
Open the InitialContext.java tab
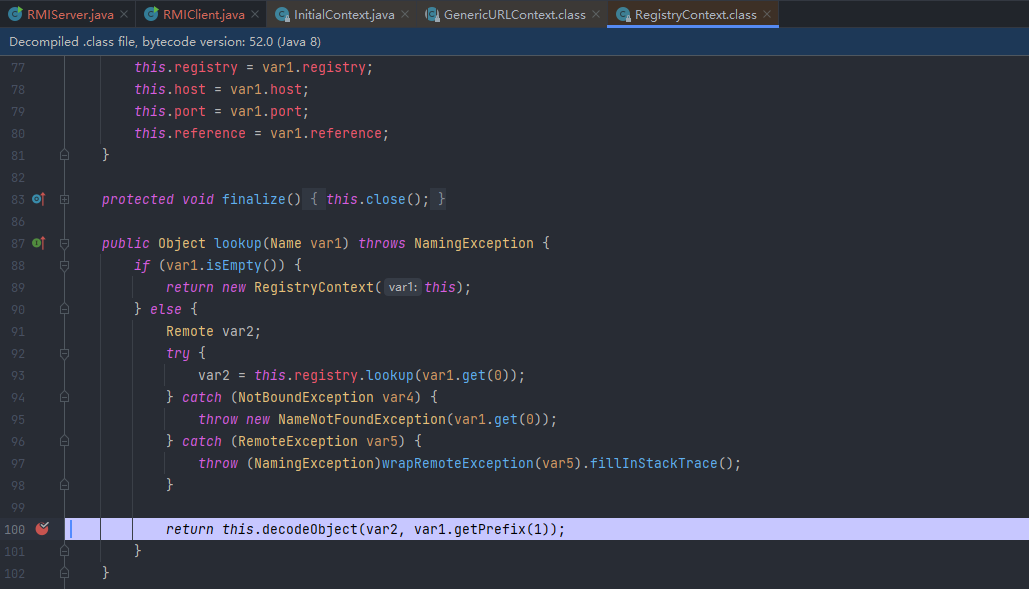coord(344,14)
